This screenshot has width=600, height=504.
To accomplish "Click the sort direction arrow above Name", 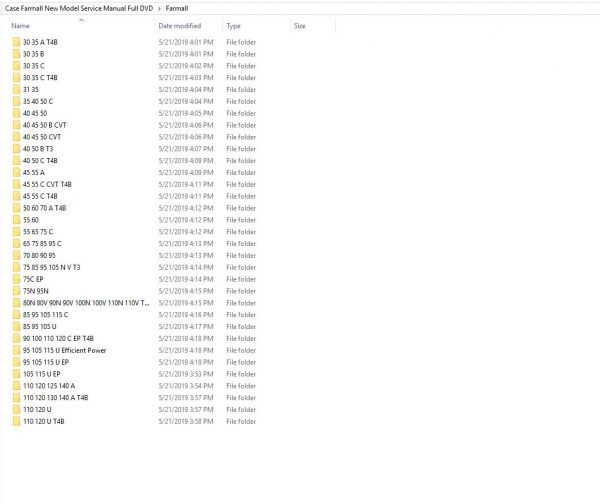I will [x=81, y=20].
